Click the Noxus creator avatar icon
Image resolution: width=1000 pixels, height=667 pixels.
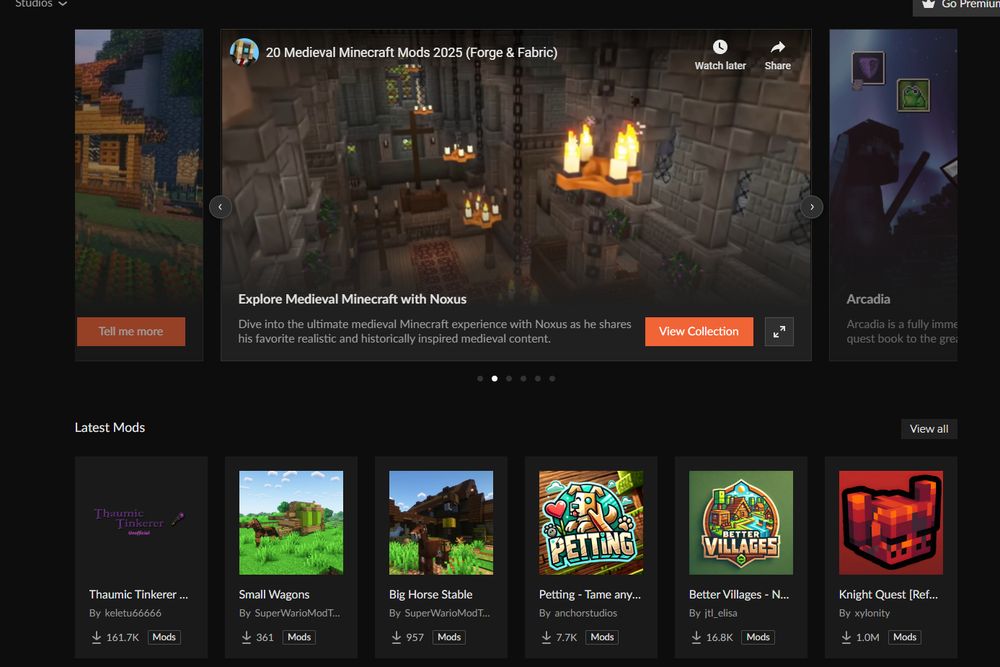coord(242,52)
